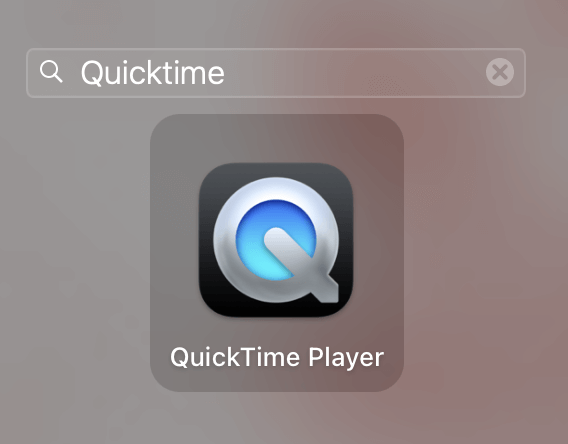The image size is (568, 444).
Task: Clear the Quicktime search text
Action: pyautogui.click(x=500, y=72)
